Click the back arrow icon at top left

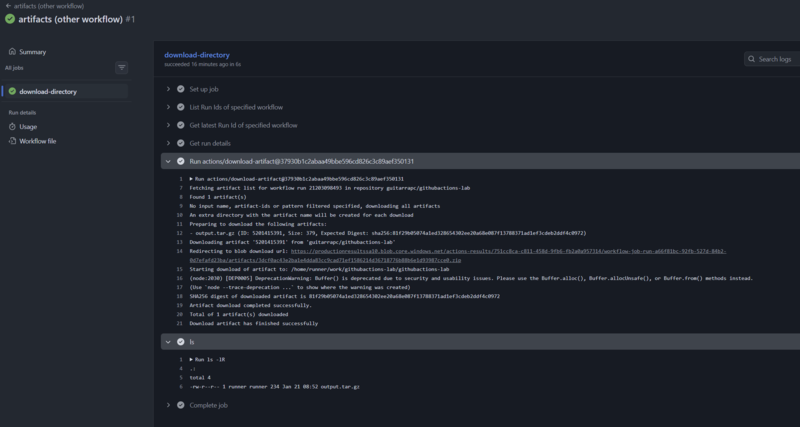pos(8,6)
